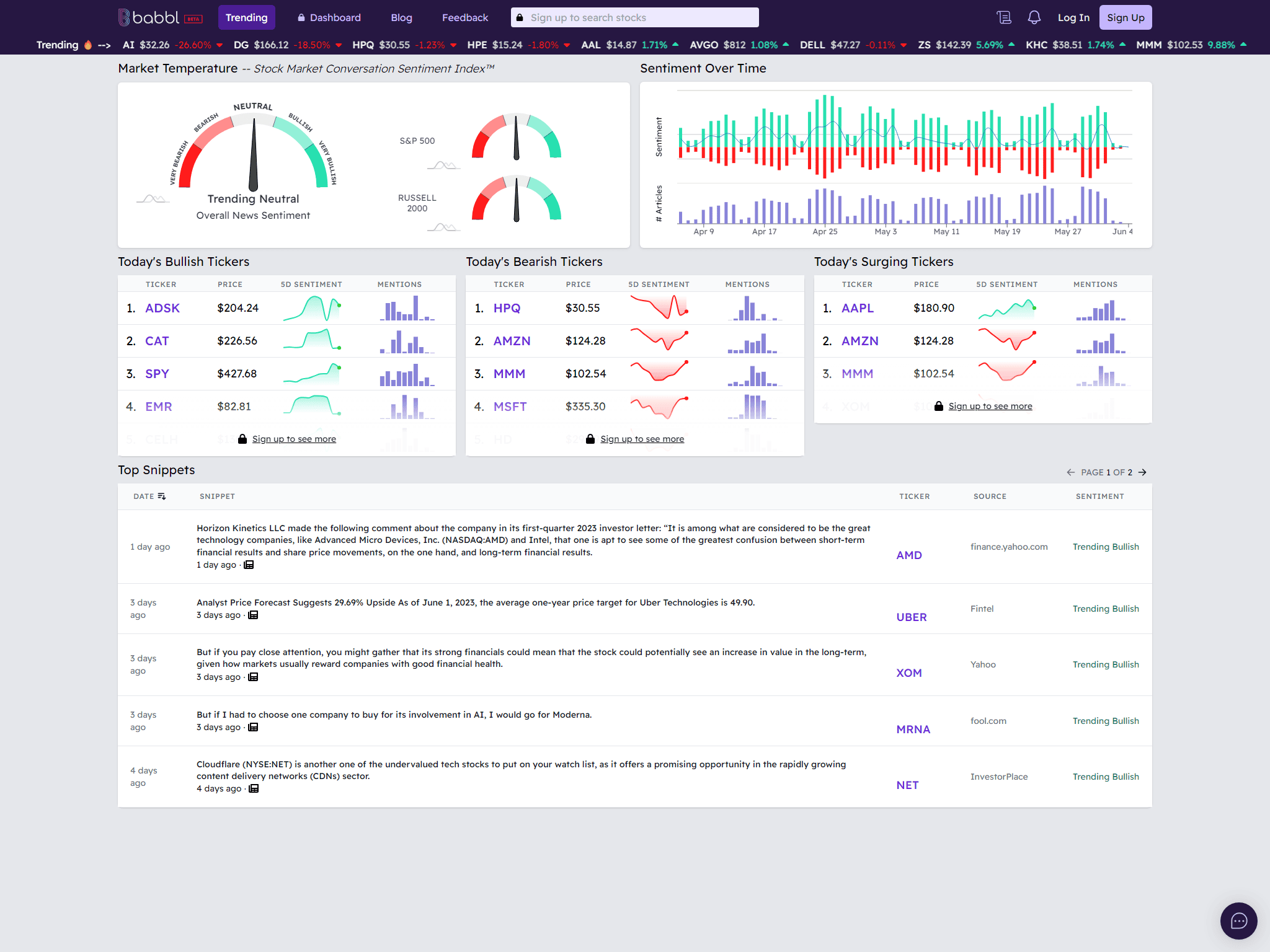Screen dimensions: 1270x952
Task: Open article icon in AMD snippet
Action: coord(249,565)
